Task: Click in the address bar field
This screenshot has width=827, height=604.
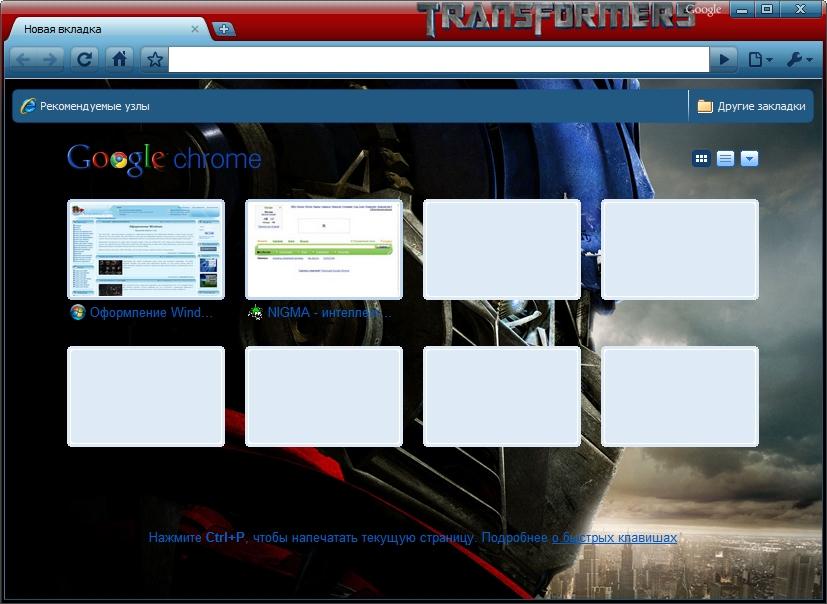Action: (x=439, y=60)
